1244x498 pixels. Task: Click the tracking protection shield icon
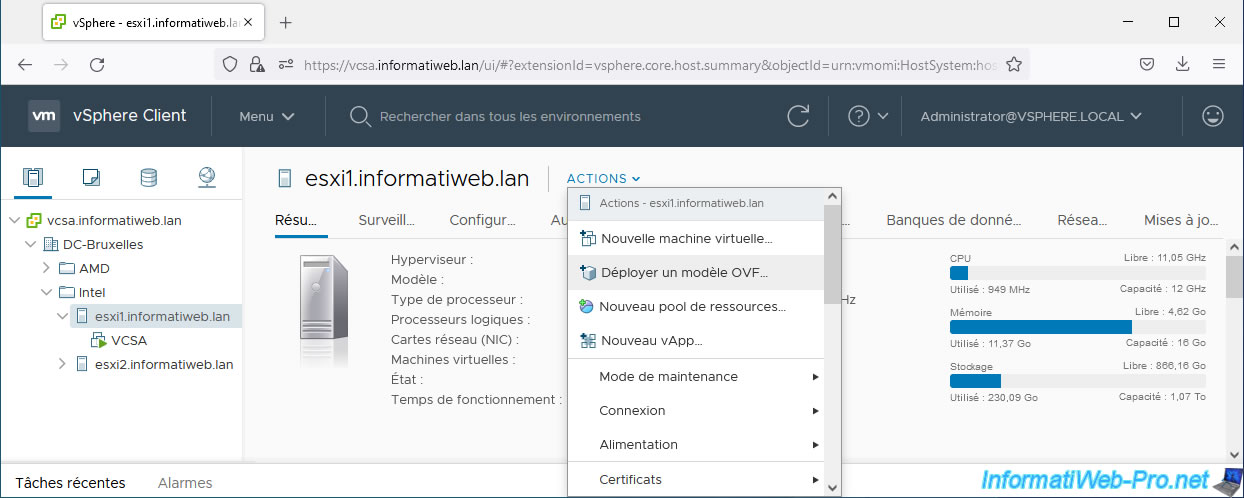pyautogui.click(x=230, y=64)
